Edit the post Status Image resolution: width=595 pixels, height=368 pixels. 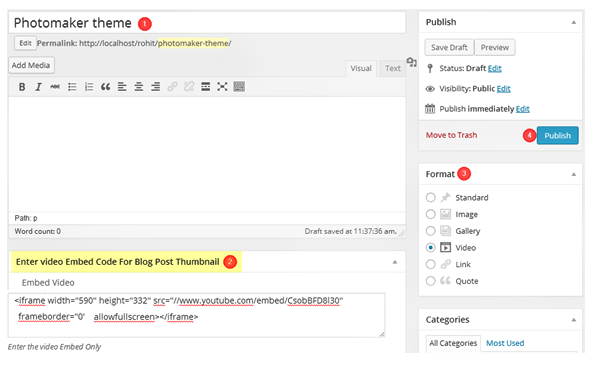(495, 69)
